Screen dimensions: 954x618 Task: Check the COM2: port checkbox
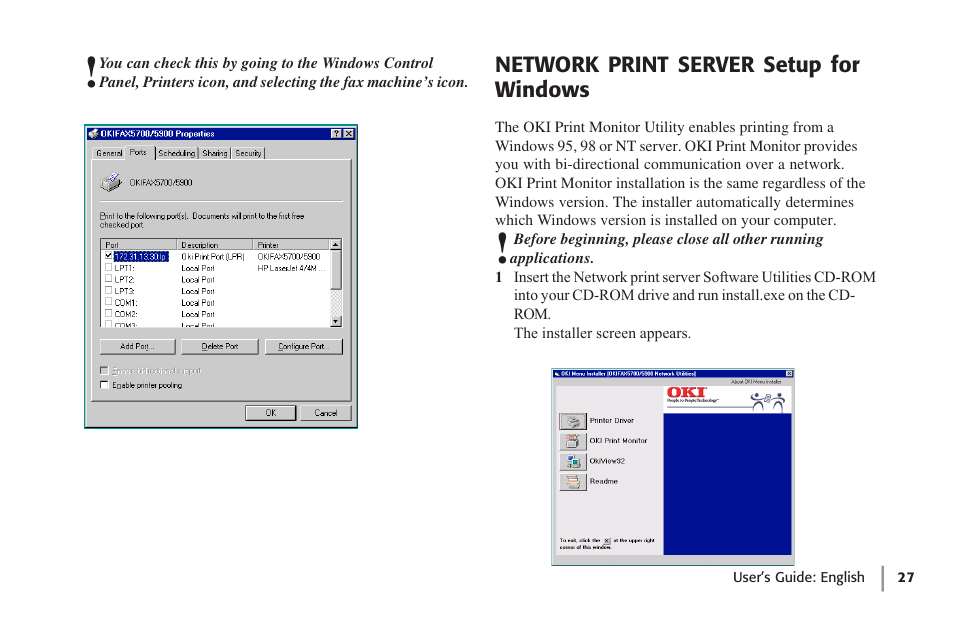[108, 314]
